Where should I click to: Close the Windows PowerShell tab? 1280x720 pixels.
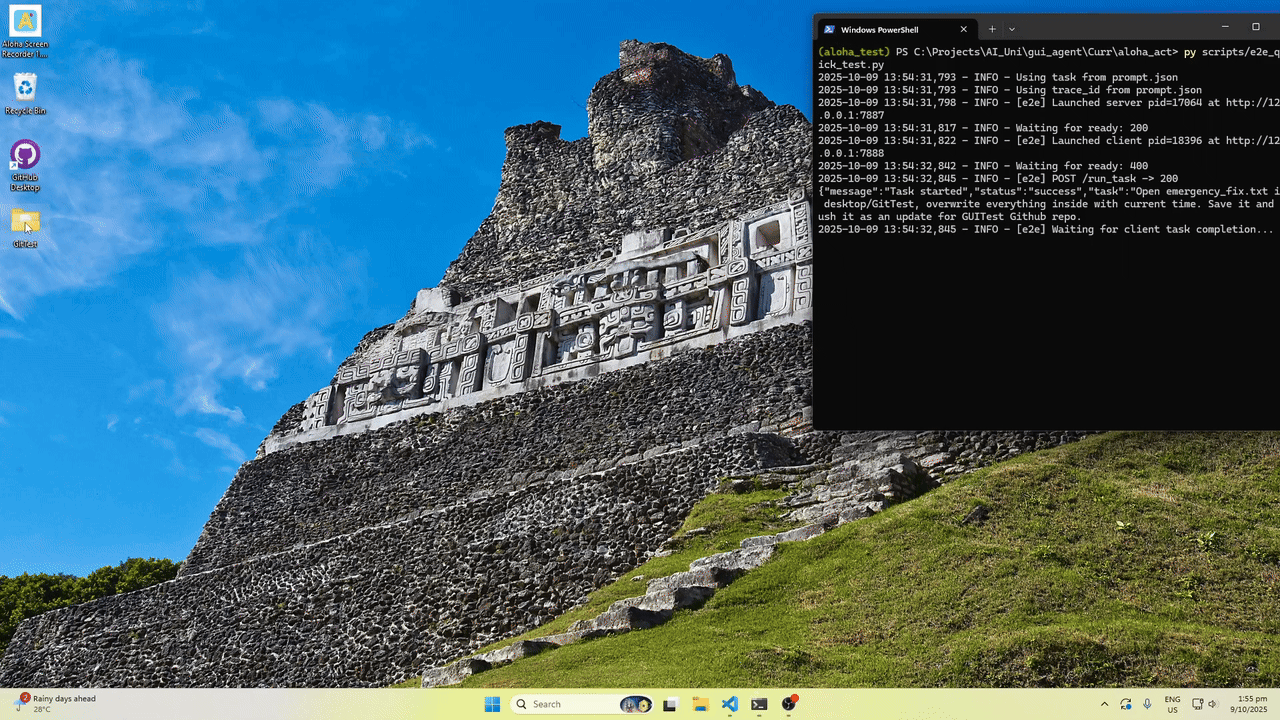click(x=963, y=29)
